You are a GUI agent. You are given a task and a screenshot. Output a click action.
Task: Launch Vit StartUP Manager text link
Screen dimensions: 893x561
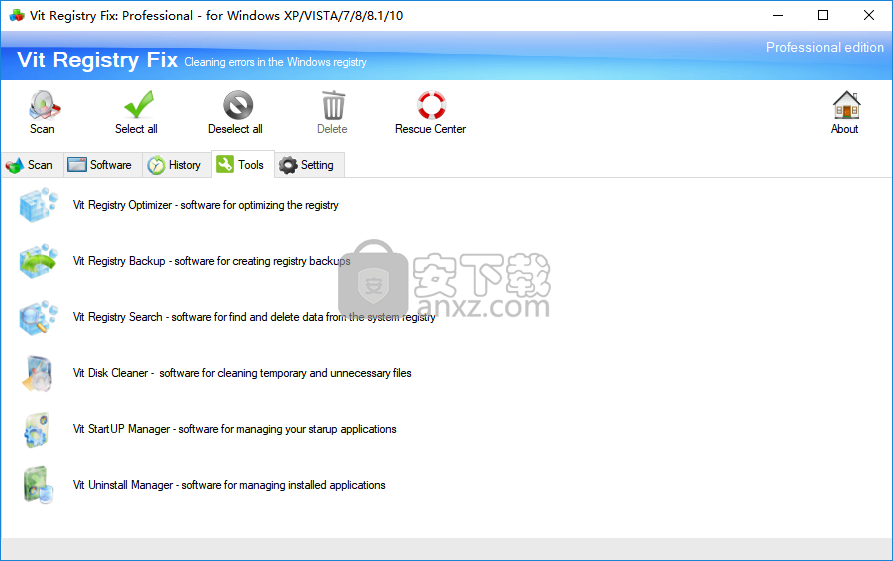(x=235, y=429)
